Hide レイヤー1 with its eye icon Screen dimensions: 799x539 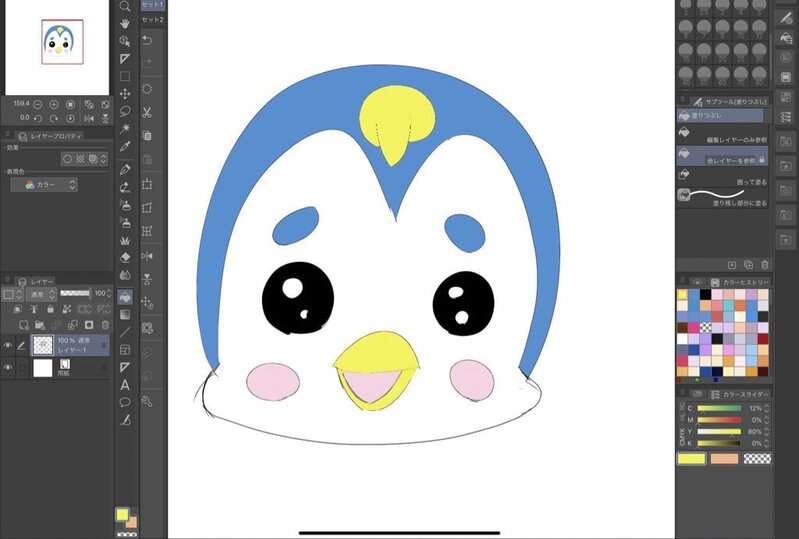[x=8, y=345]
